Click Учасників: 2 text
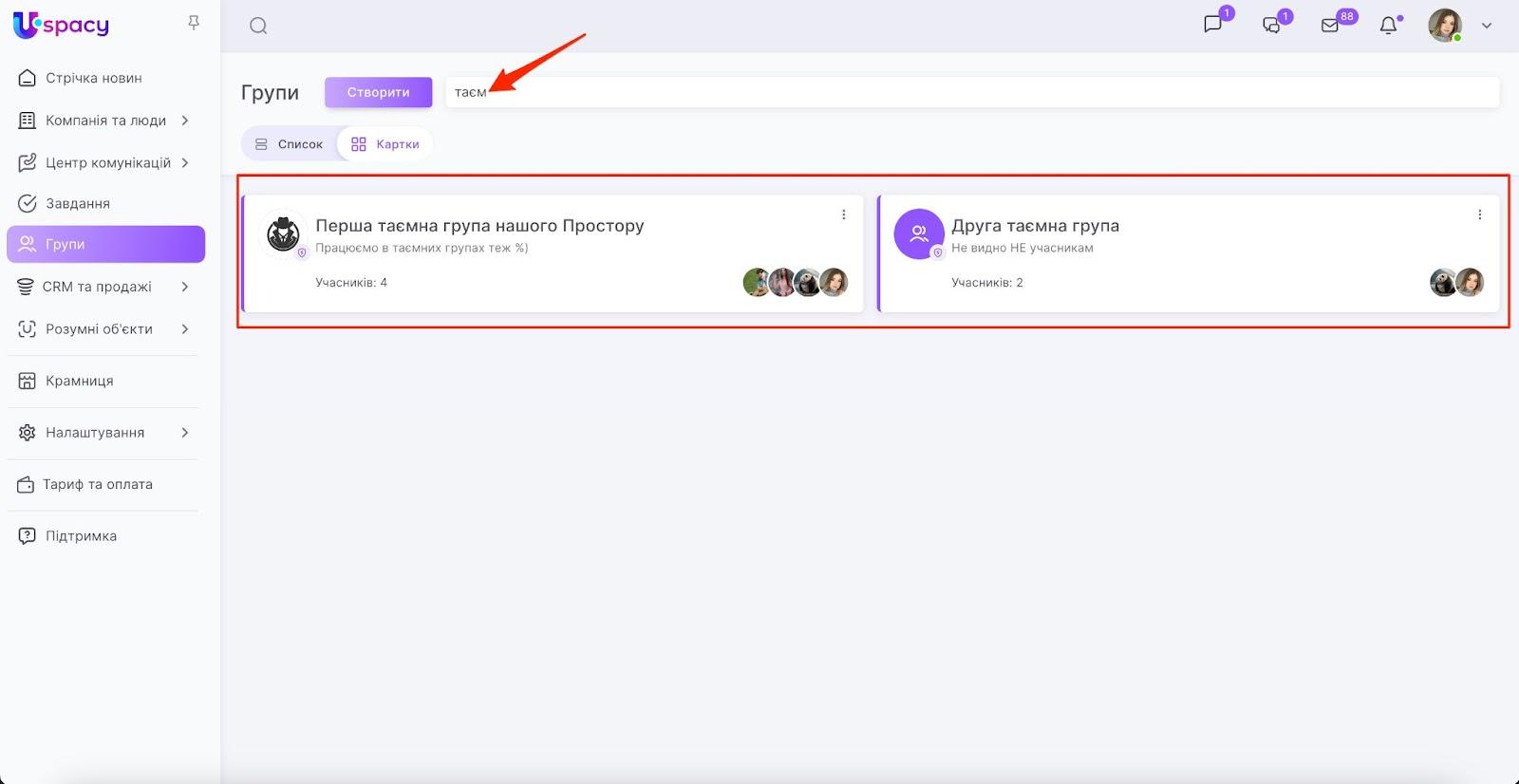The height and width of the screenshot is (784, 1519). (x=987, y=282)
